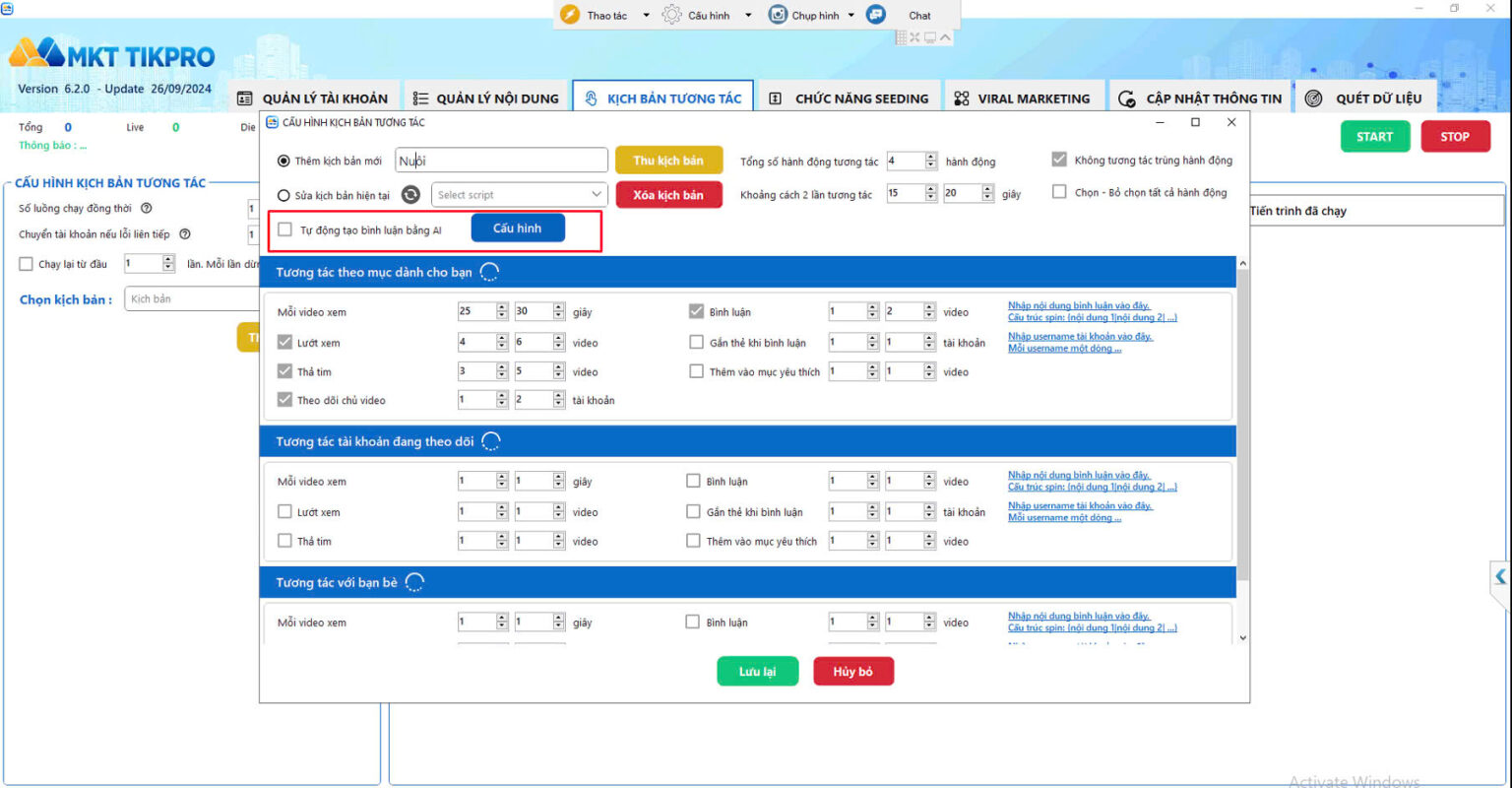Enable Tự động tạo bình luận bằng AI checkbox
The width and height of the screenshot is (1512, 788).
[x=284, y=230]
